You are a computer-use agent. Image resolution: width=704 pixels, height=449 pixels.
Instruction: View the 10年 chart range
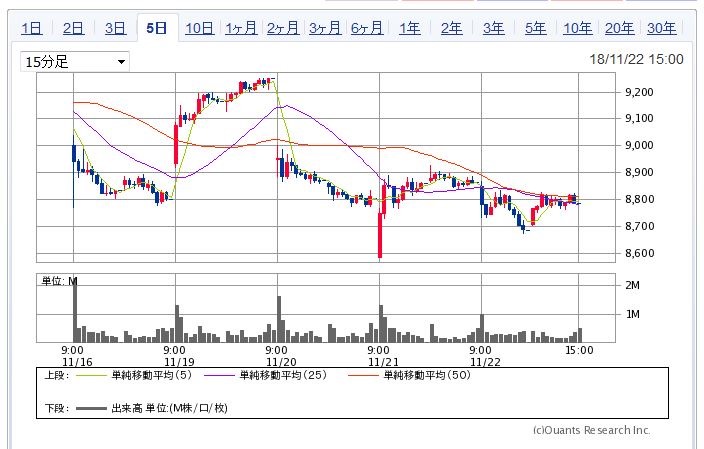[x=577, y=28]
